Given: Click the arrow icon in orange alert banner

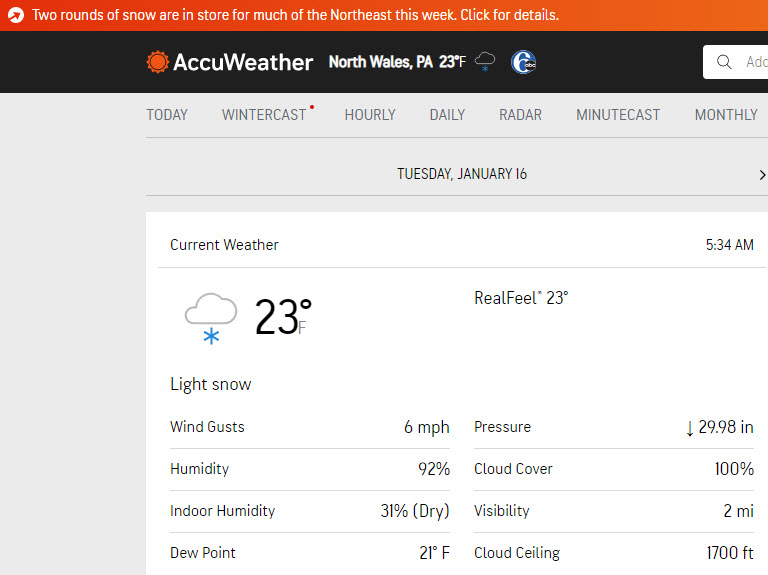Looking at the screenshot, I should tap(16, 15).
